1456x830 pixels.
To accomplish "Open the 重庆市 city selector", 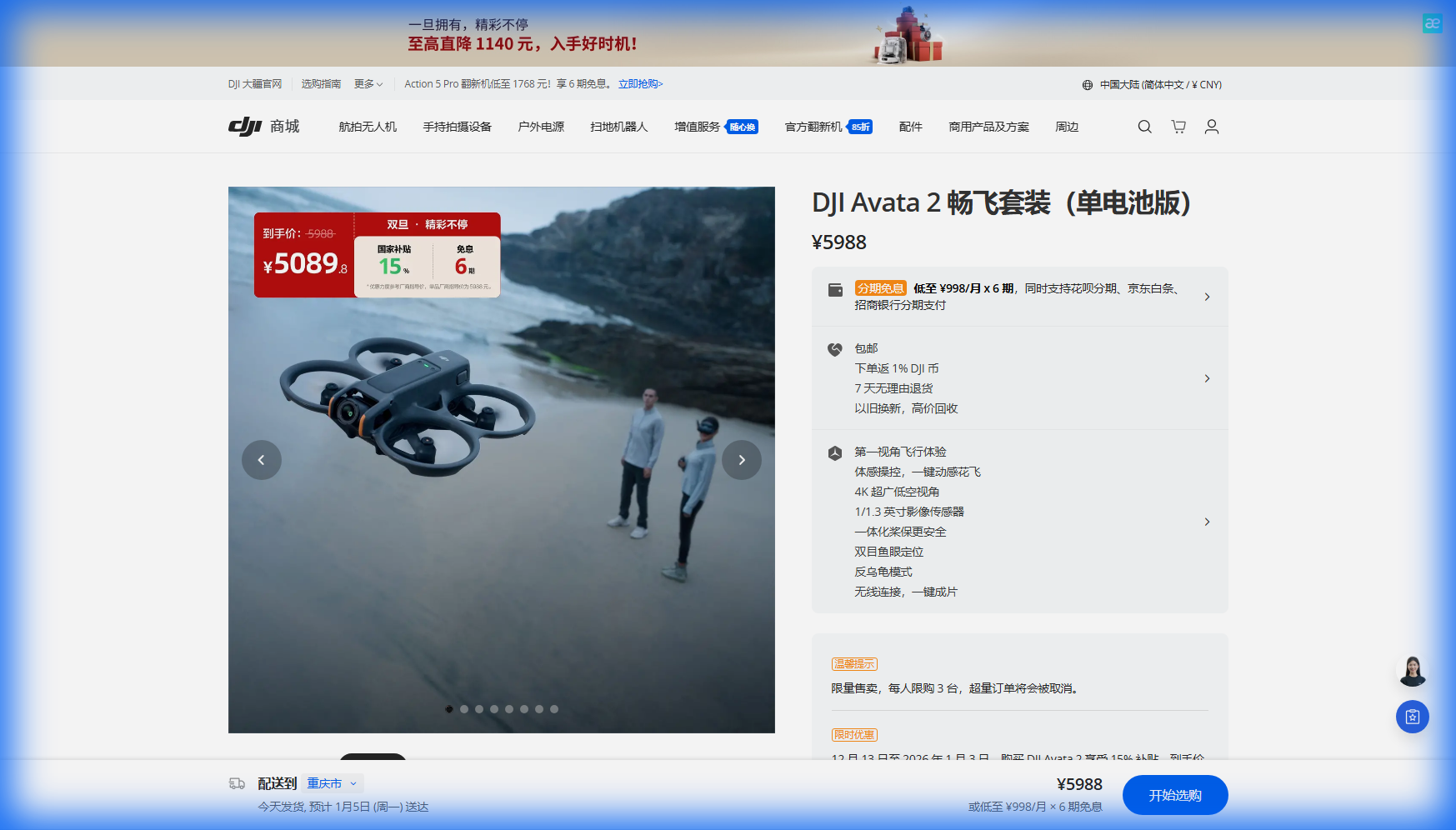I will pos(332,783).
